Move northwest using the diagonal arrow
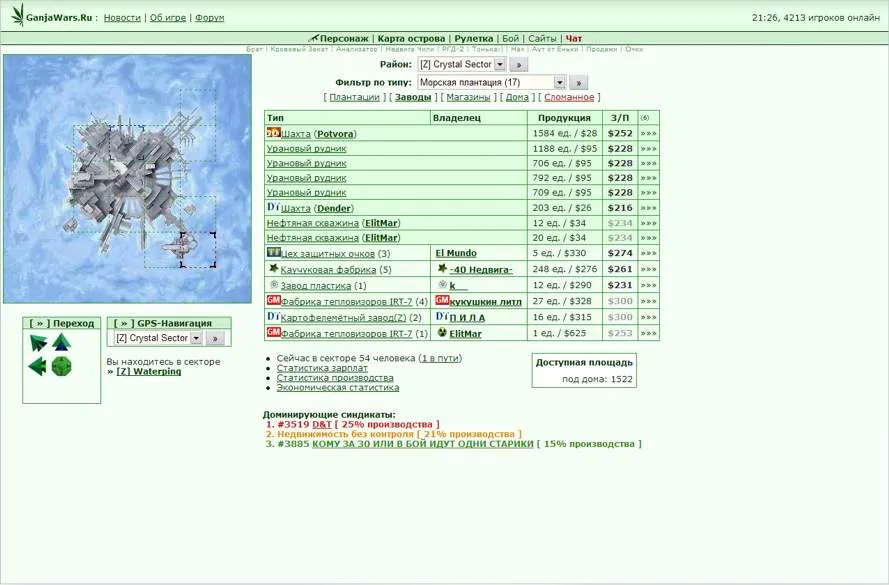 pyautogui.click(x=38, y=344)
